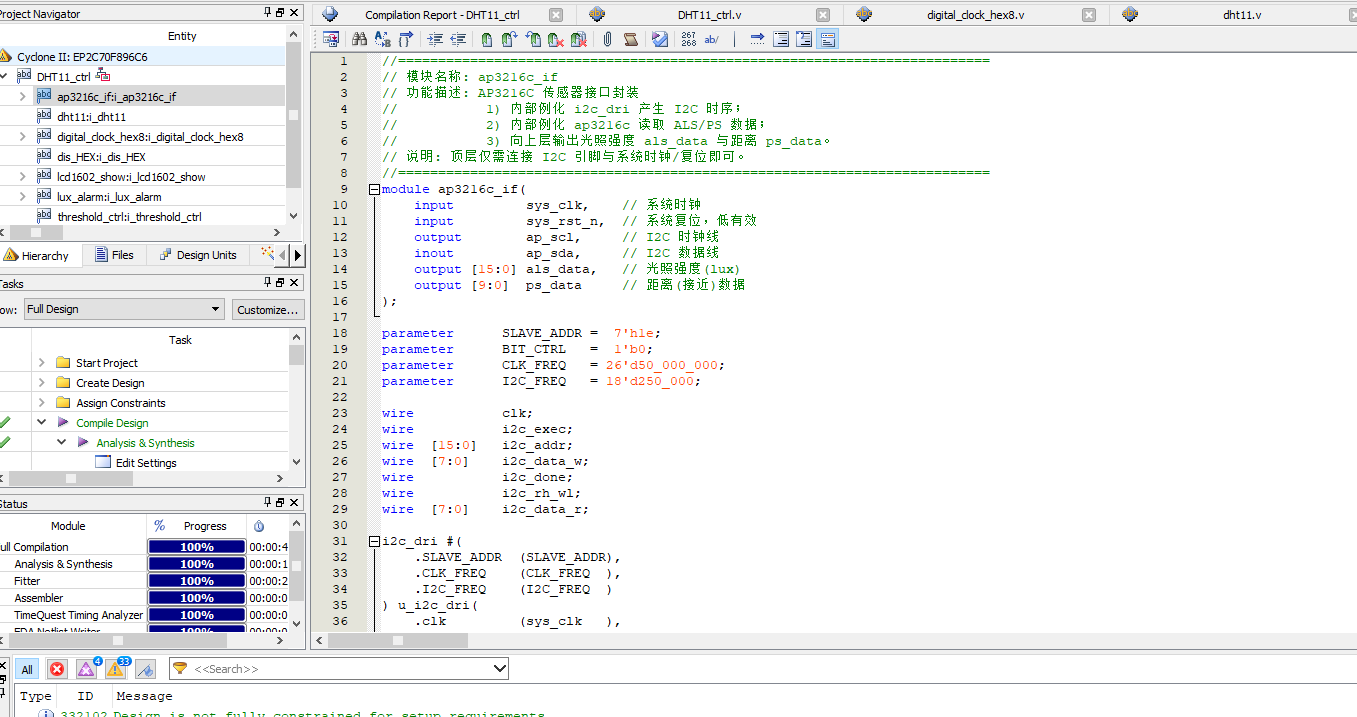Select threshold_ctrl:i_threshold_ctrl entity row
Screen dimensions: 1357x717
(x=143, y=216)
